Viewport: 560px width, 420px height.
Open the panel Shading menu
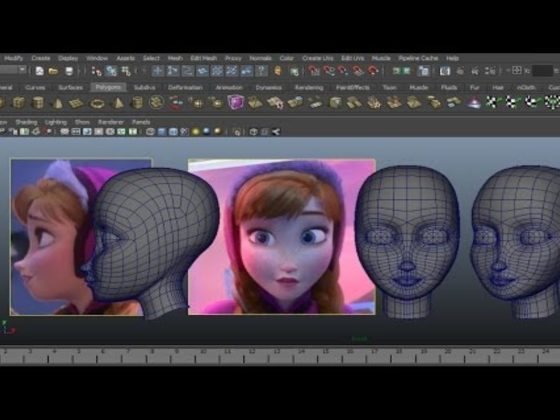[x=26, y=122]
